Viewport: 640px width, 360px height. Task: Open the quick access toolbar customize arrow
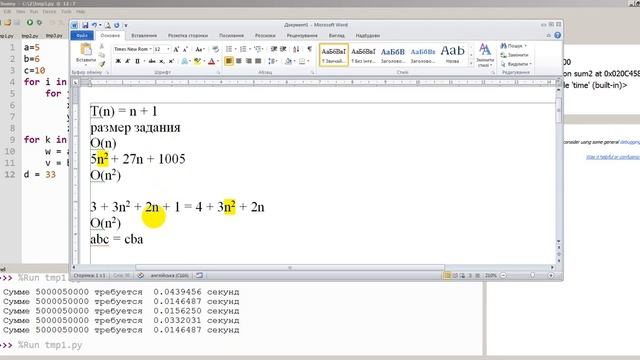126,26
